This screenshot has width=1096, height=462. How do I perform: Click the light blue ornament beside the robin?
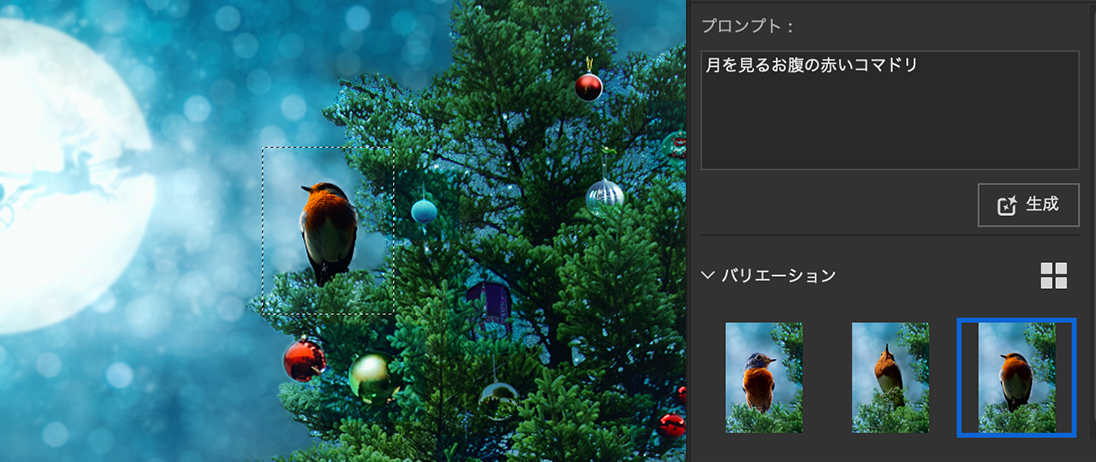425,211
